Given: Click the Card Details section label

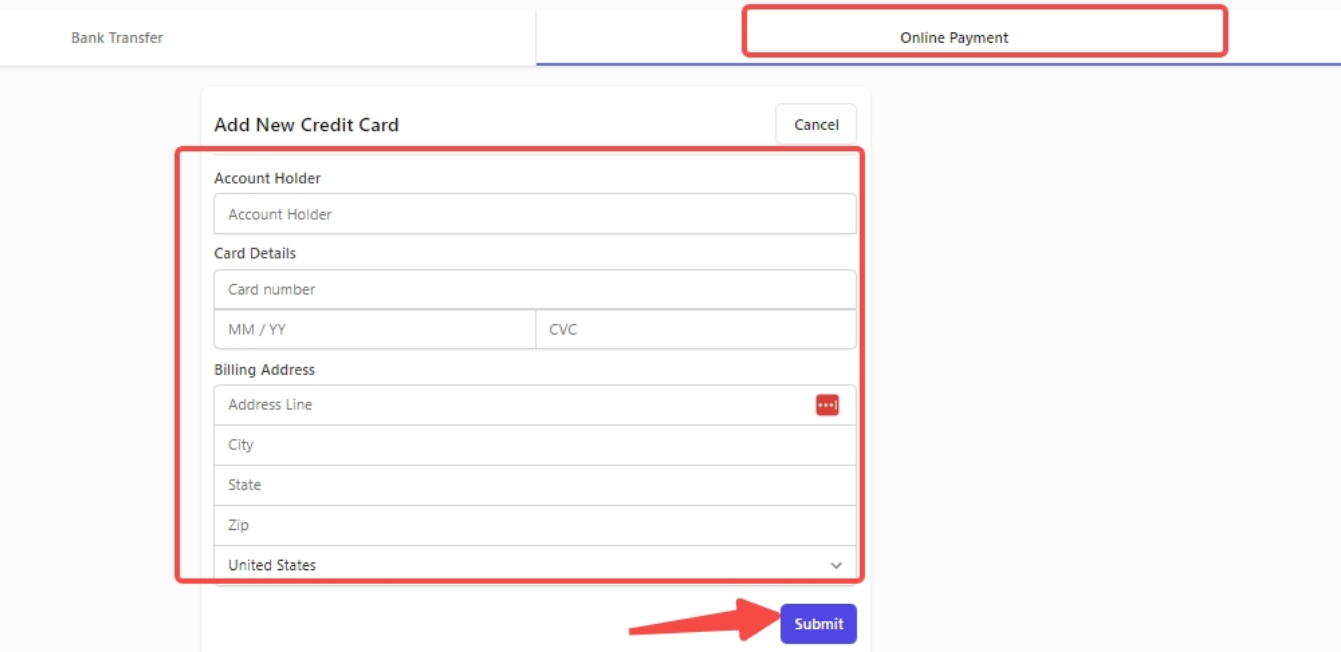Looking at the screenshot, I should [255, 253].
